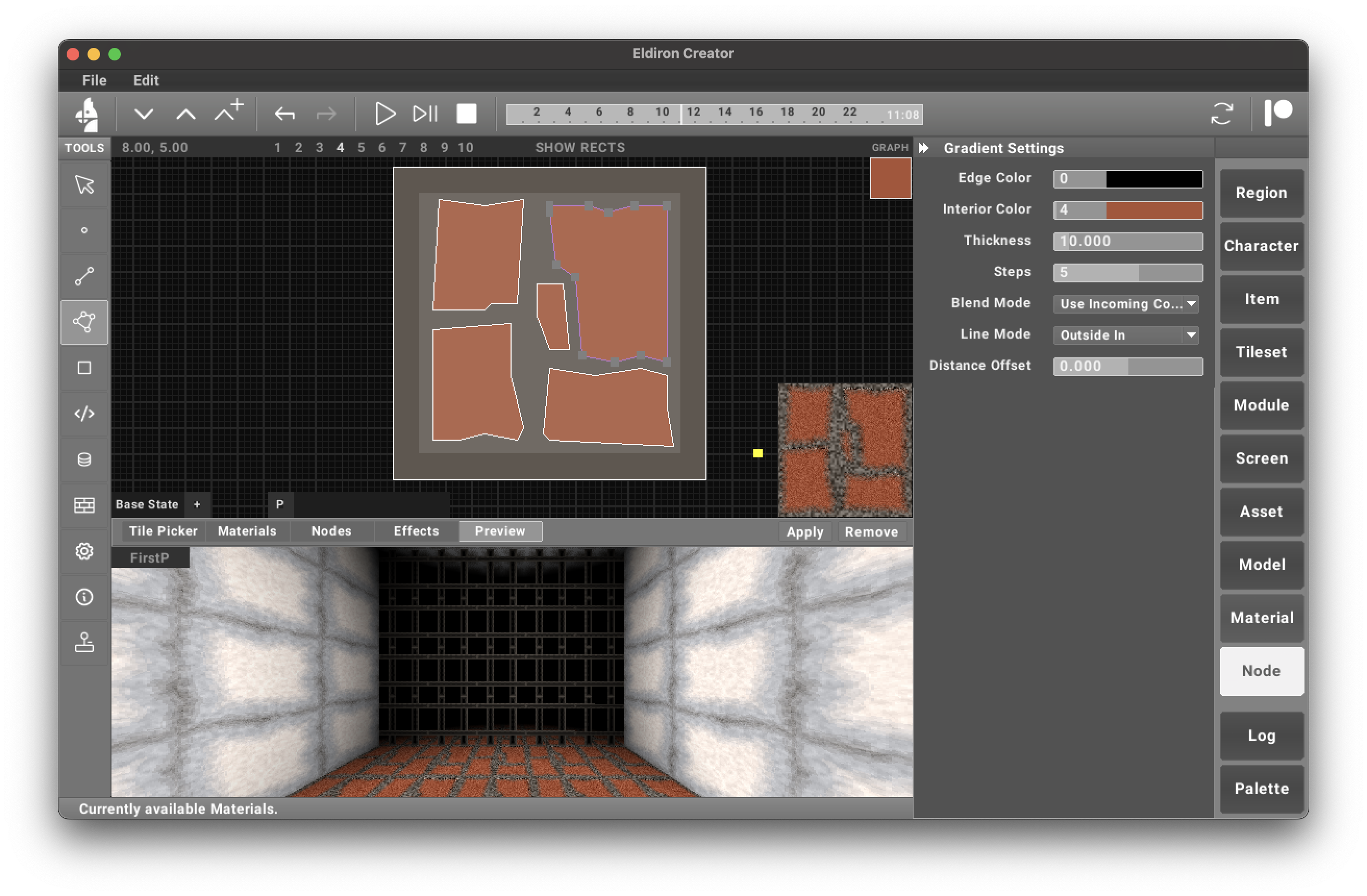Image resolution: width=1367 pixels, height=896 pixels.
Task: Toggle the FirstP camera mode label
Action: (150, 558)
